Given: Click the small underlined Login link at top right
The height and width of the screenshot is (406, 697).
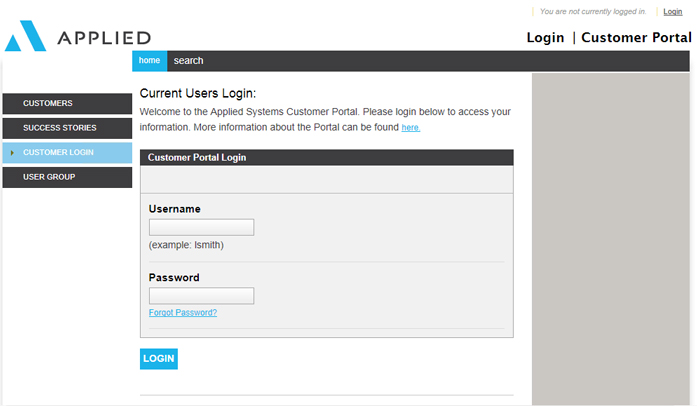Looking at the screenshot, I should coord(673,12).
